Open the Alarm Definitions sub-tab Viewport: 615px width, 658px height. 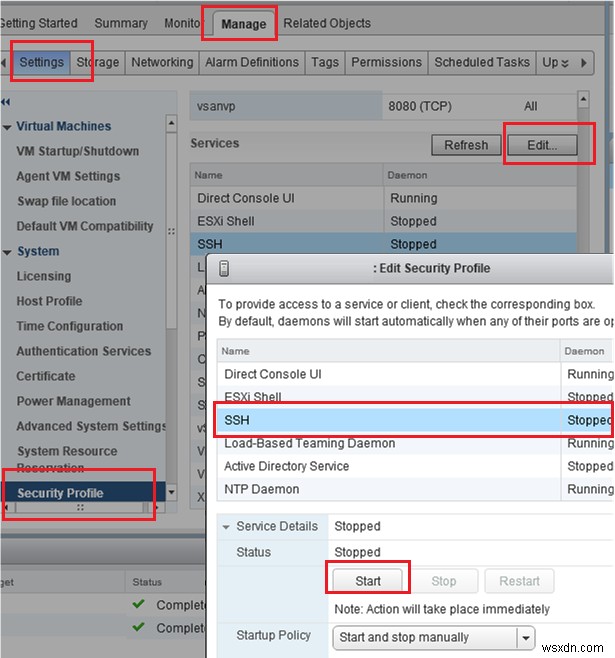pyautogui.click(x=252, y=62)
